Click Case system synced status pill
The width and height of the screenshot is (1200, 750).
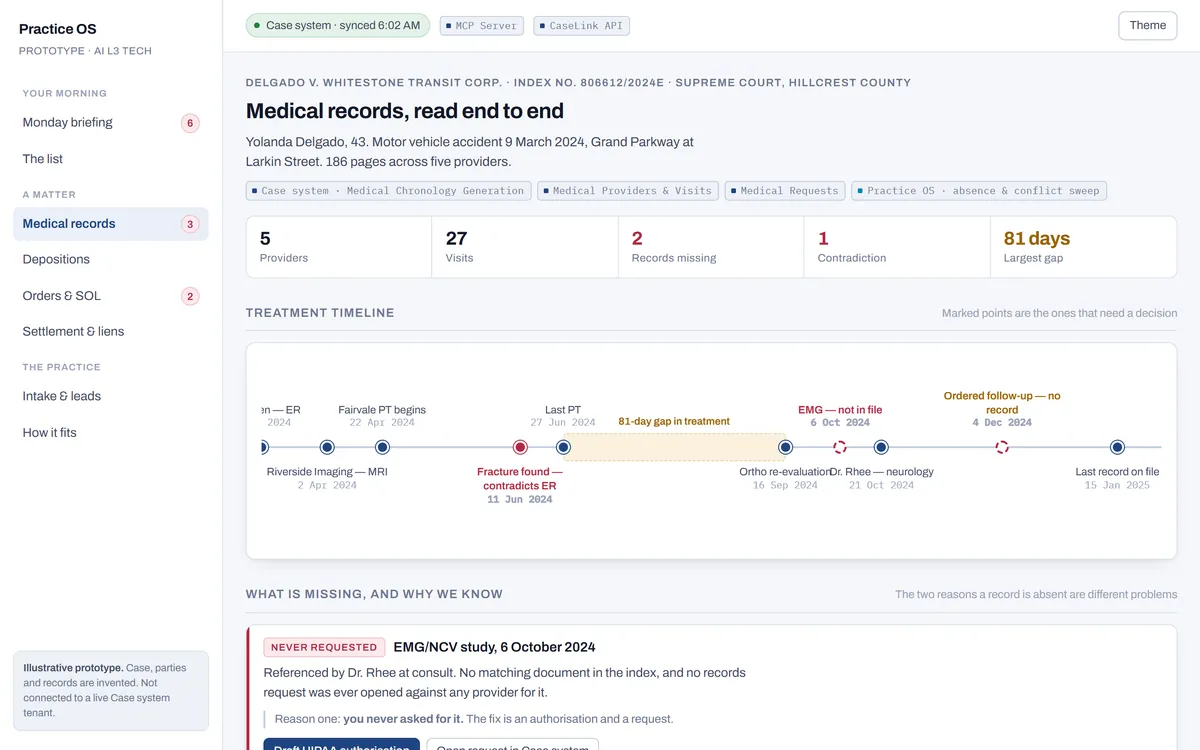337,25
